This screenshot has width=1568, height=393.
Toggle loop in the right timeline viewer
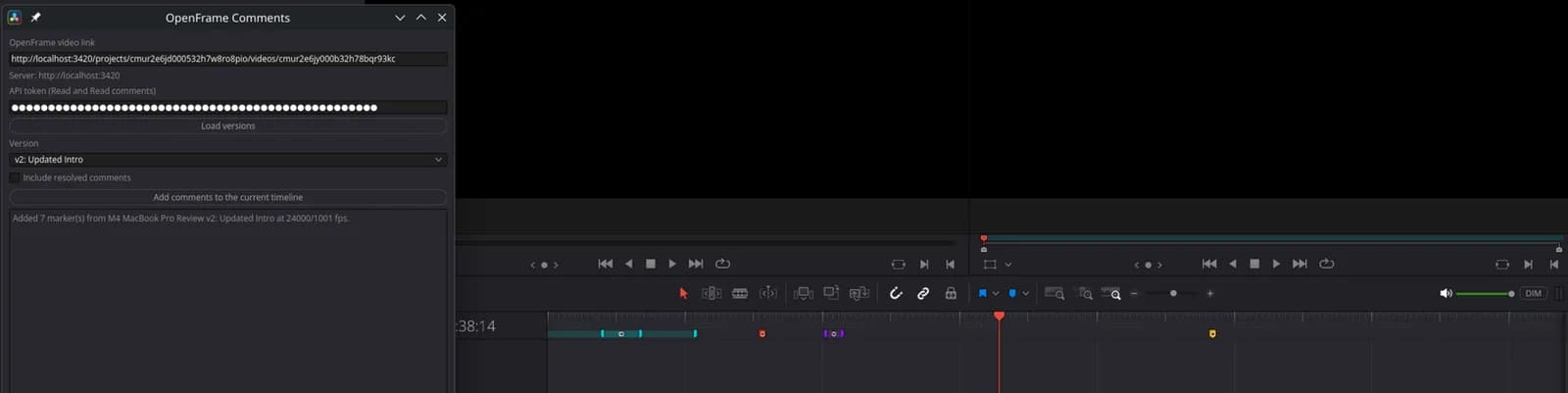[1327, 264]
